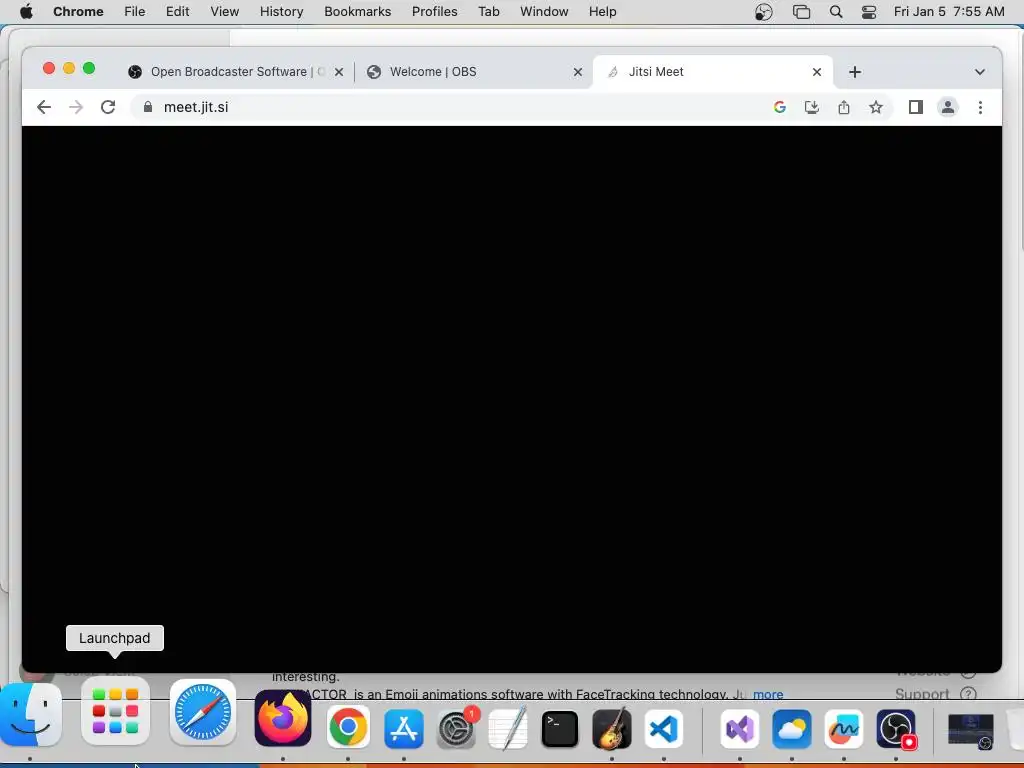
Task: Open the Google icon in address bar
Action: [779, 107]
